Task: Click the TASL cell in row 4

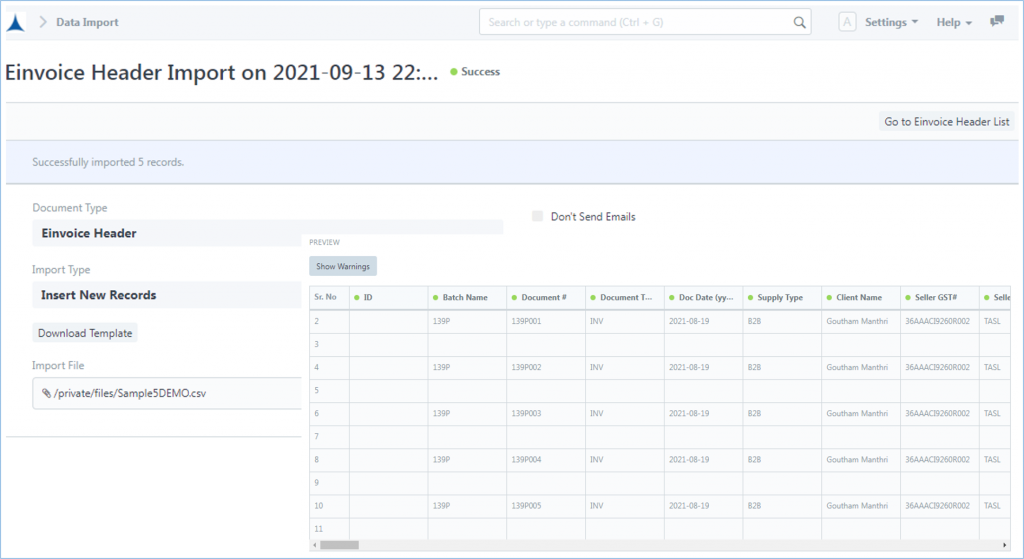Action: [995, 368]
